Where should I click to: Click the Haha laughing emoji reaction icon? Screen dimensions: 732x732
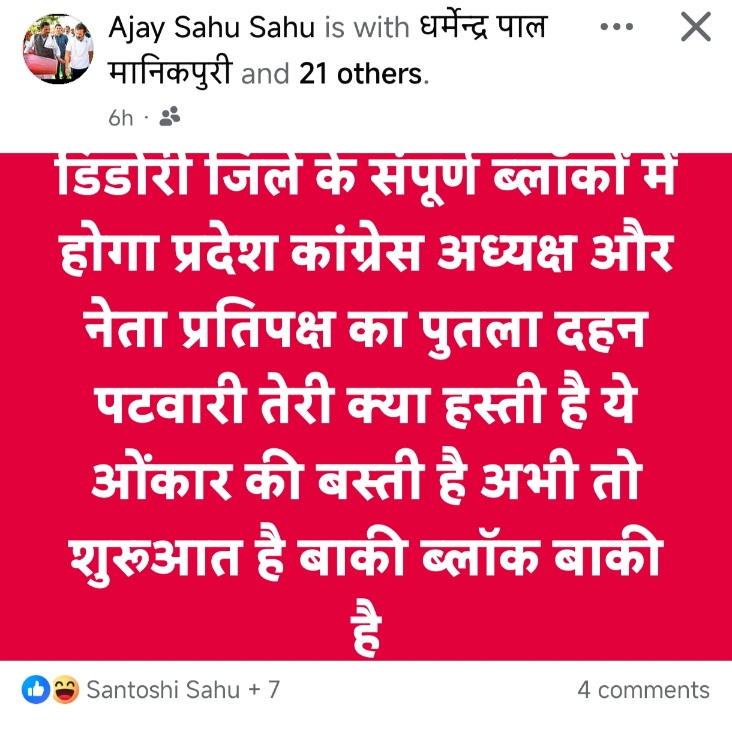point(65,689)
